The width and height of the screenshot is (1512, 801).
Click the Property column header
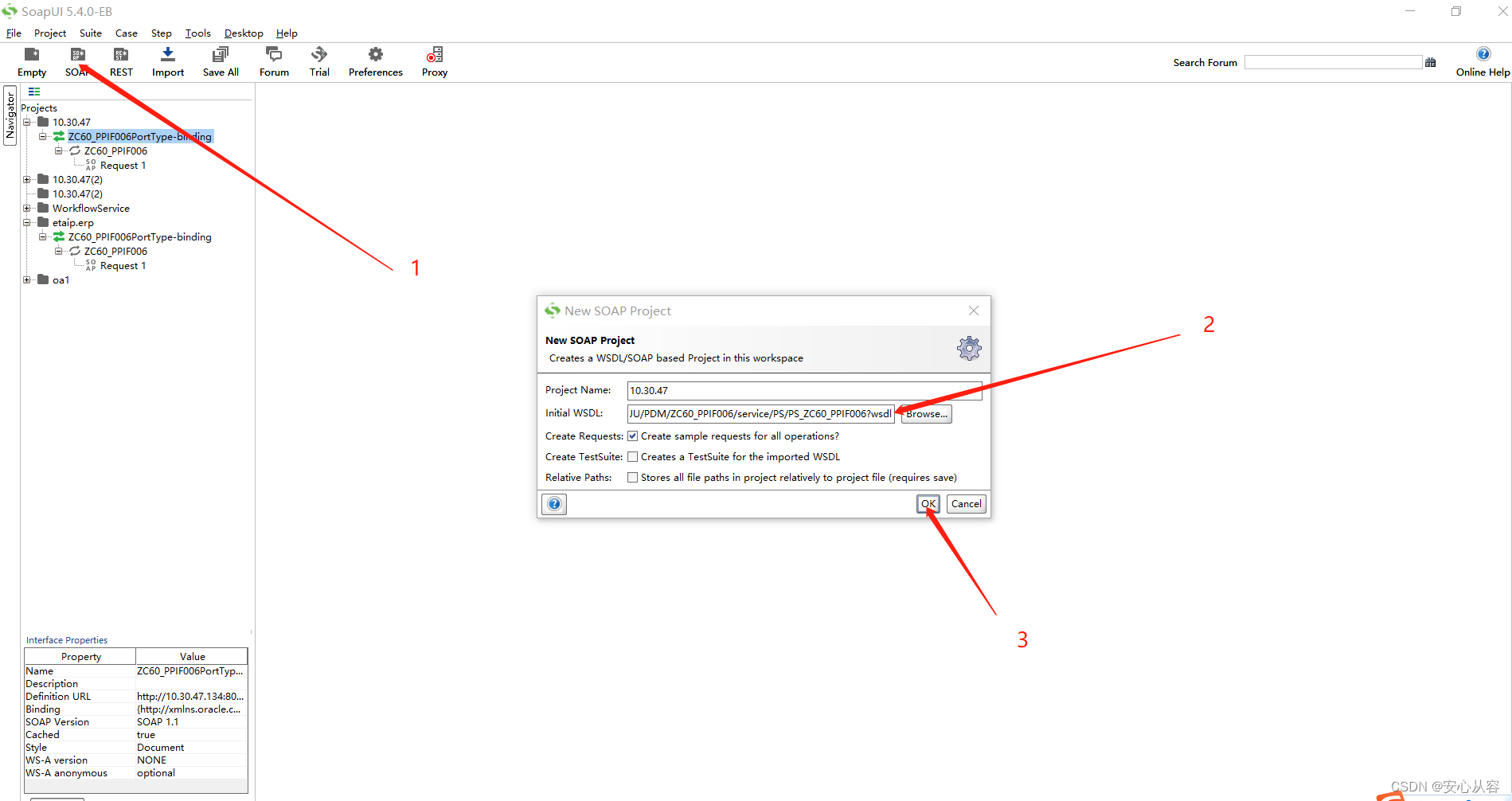pos(80,657)
